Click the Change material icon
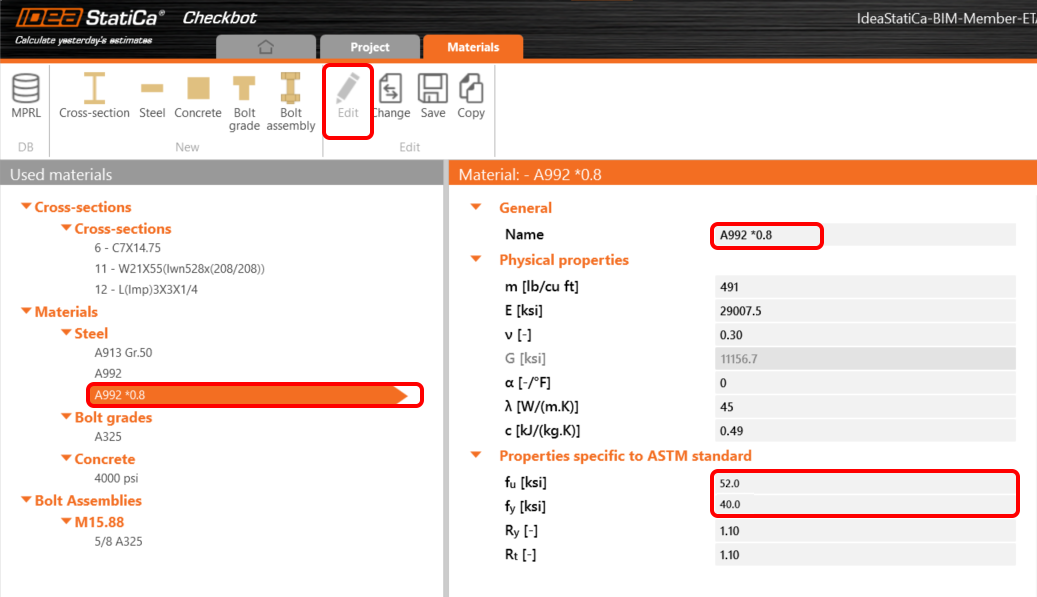The width and height of the screenshot is (1037, 597). [x=390, y=96]
